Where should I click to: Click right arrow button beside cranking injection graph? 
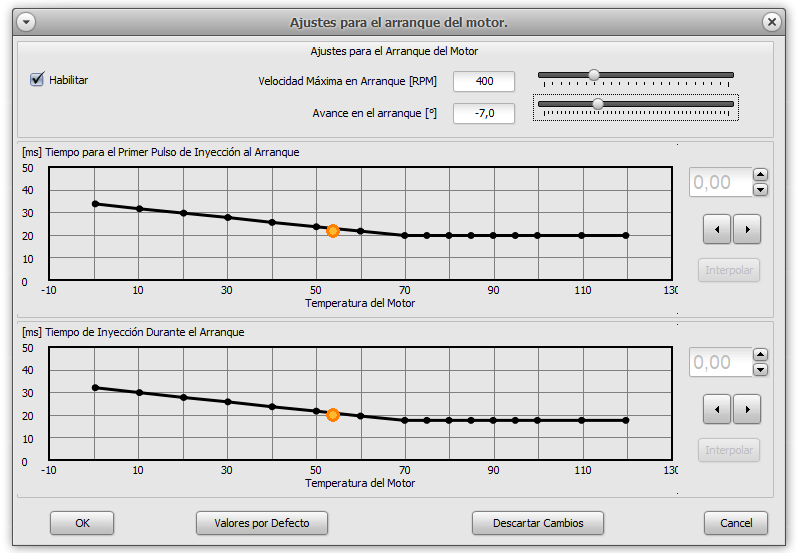click(747, 409)
